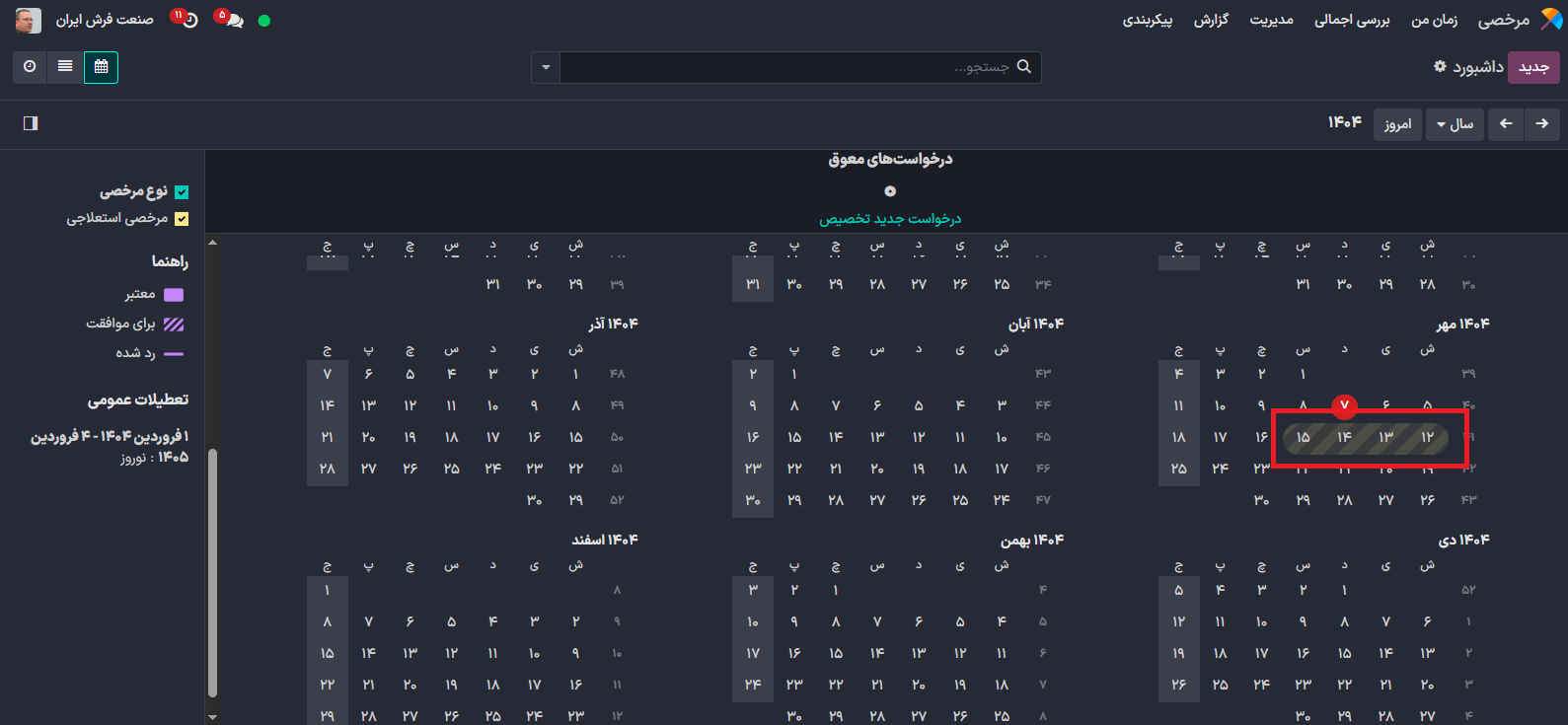
Task: Click the جدید button
Action: (1533, 67)
